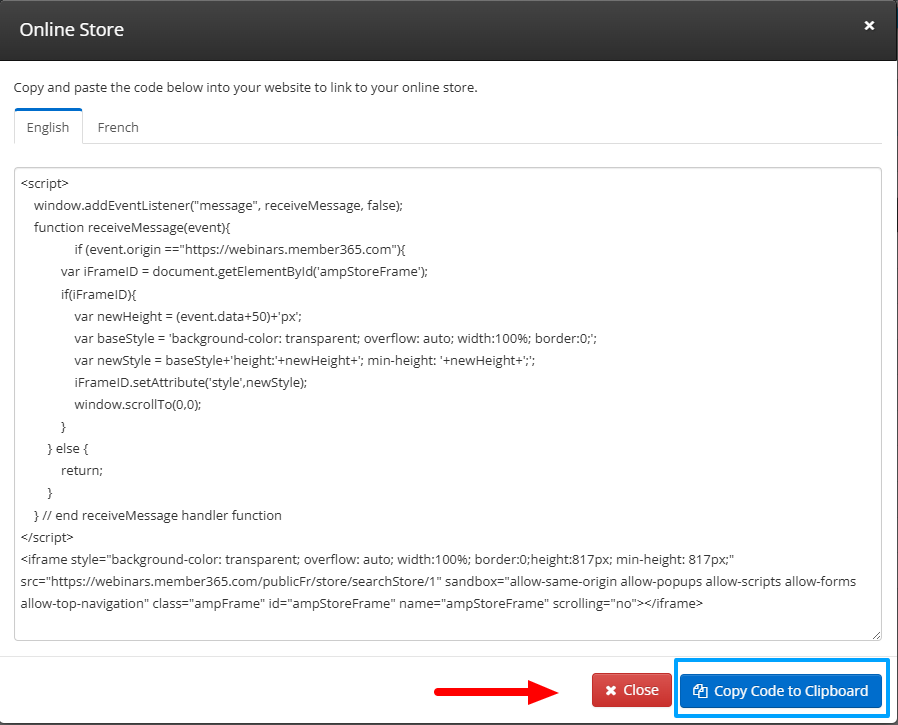The image size is (898, 725).
Task: Click the end receiveMessage handler function comment
Action: pyautogui.click(x=158, y=515)
